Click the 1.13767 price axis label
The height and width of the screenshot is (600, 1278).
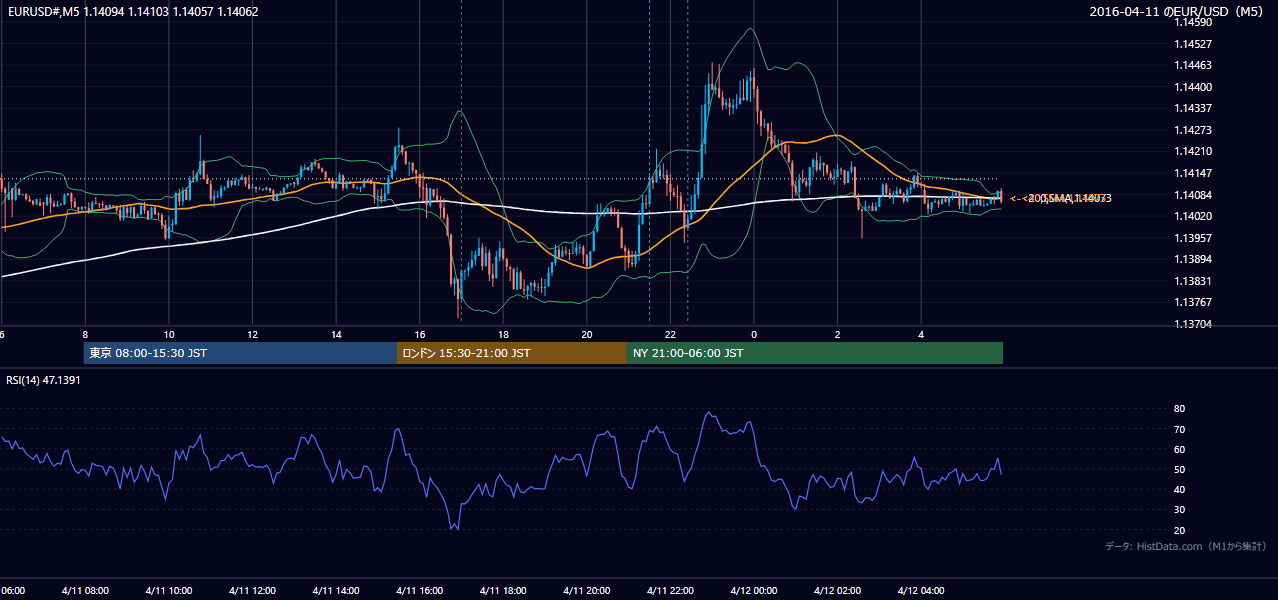point(1194,302)
